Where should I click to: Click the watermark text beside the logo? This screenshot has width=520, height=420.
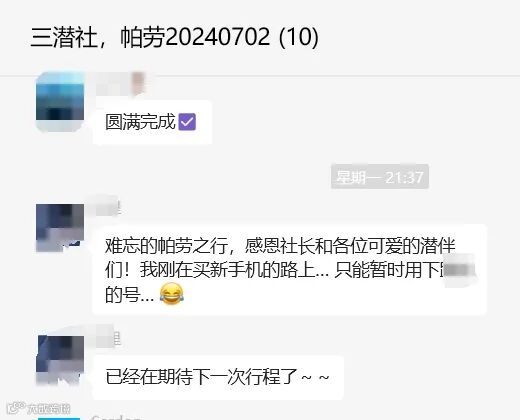[x=49, y=409]
